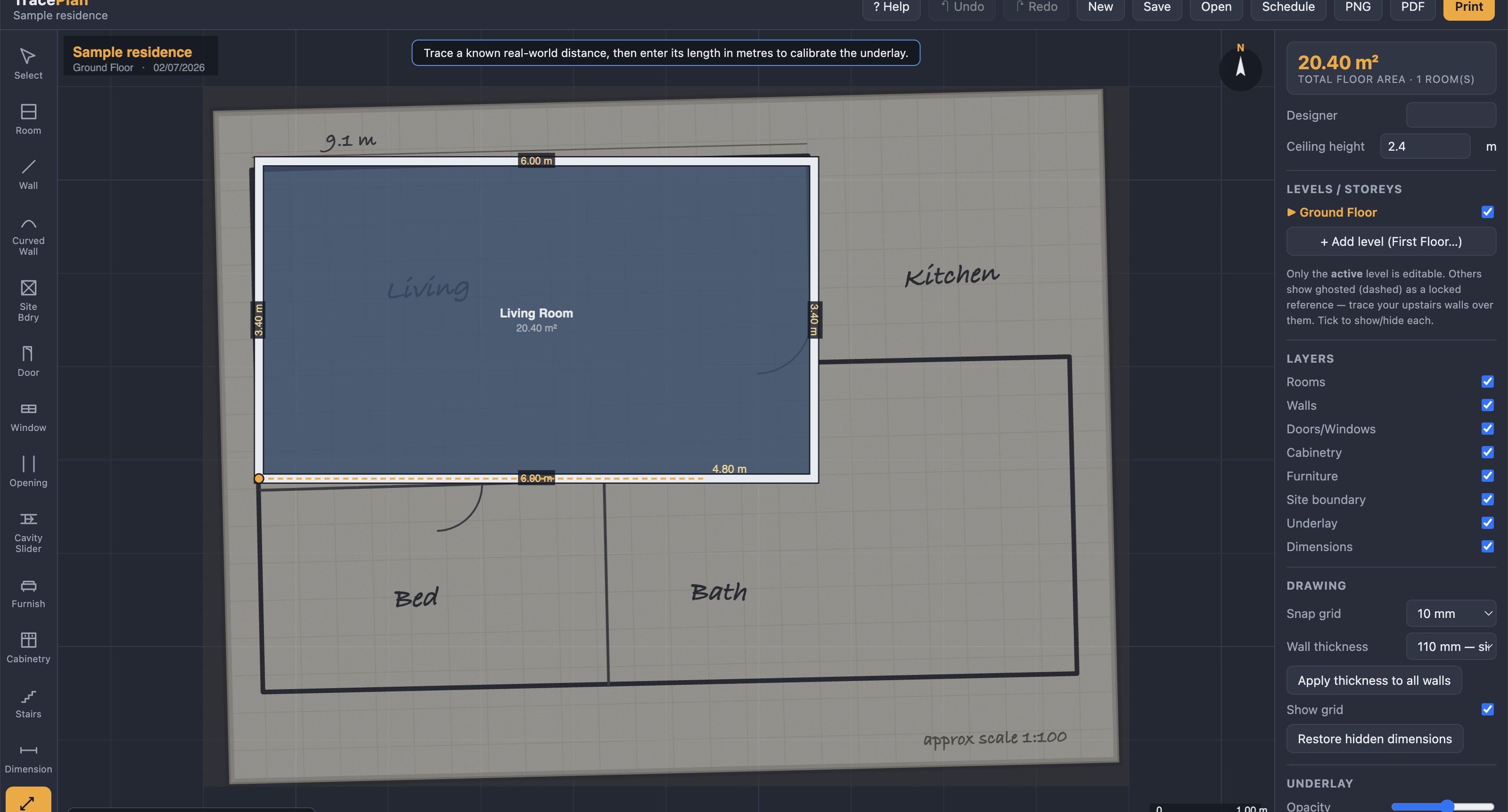Choose the Stairs tool

coord(28,703)
